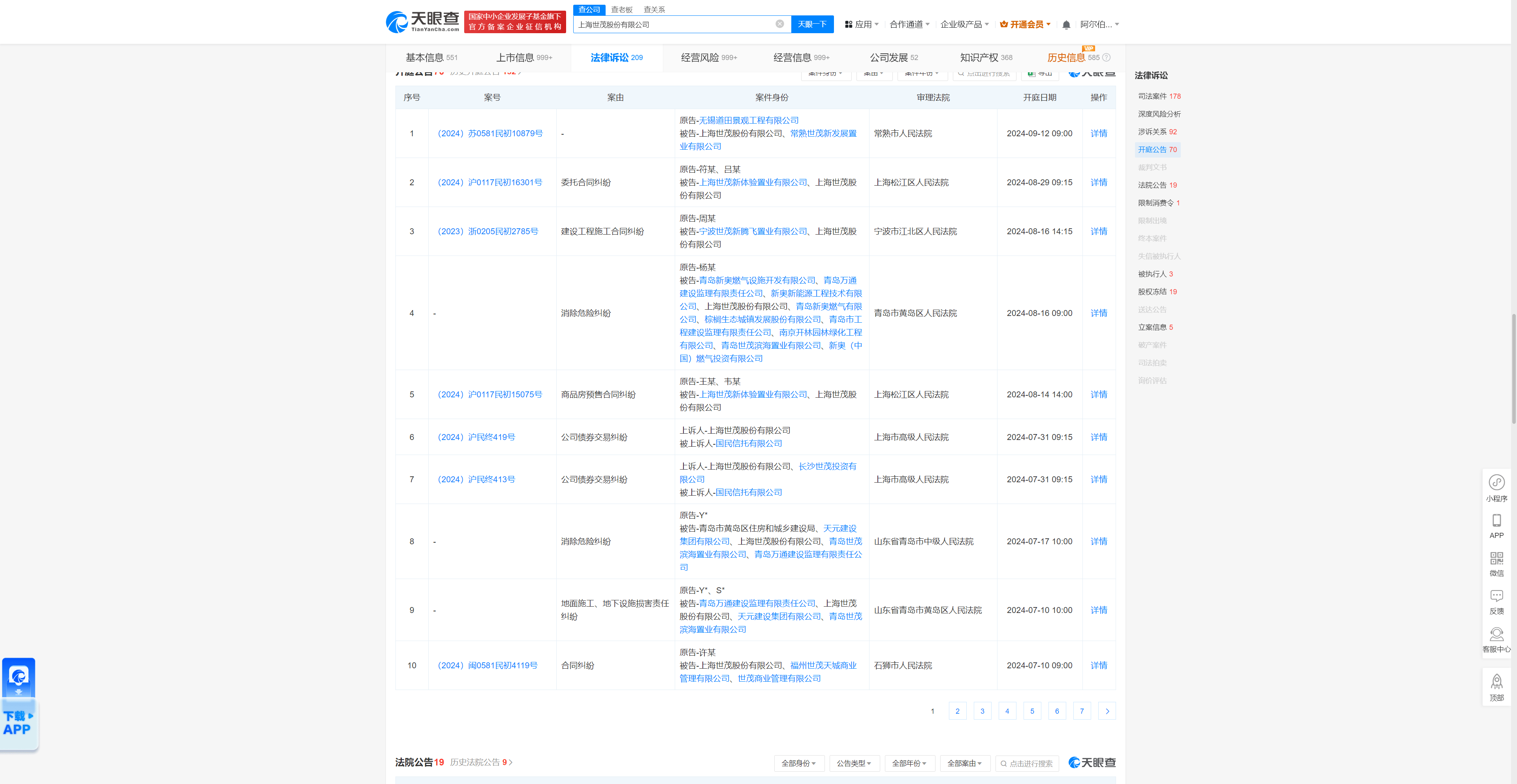Open the notification bell

(1066, 25)
